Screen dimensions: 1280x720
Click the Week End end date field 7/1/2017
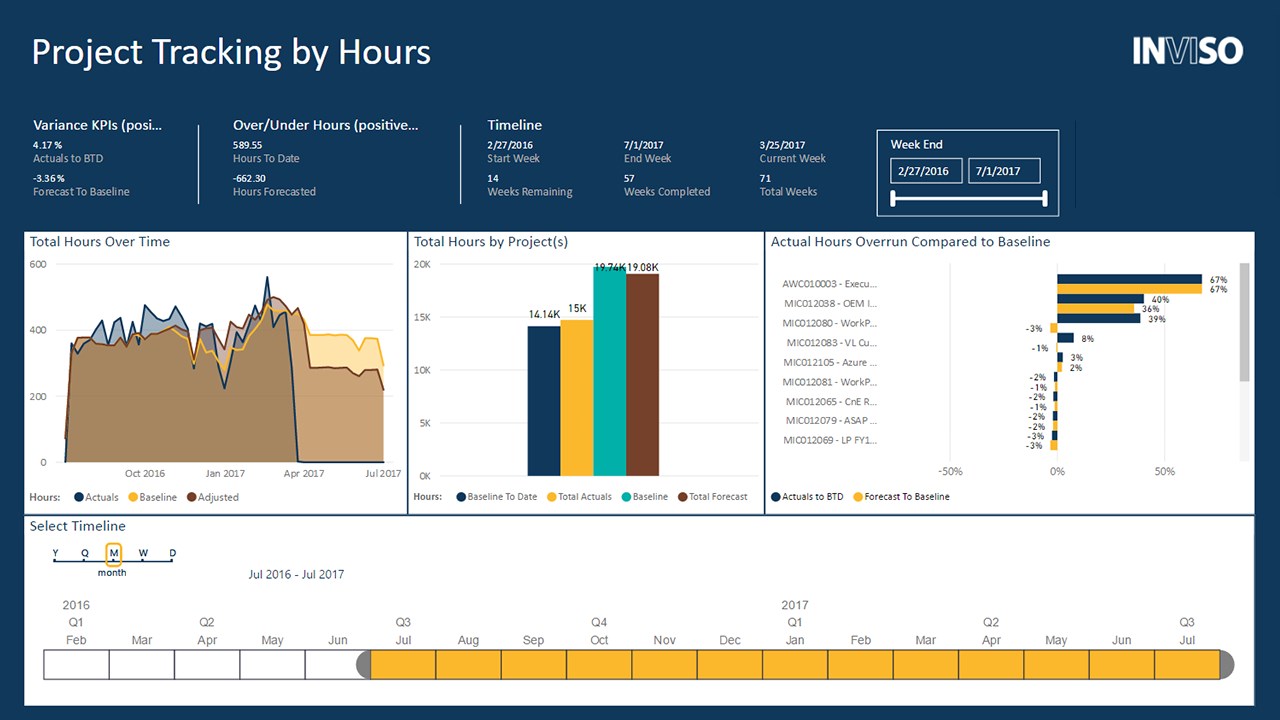point(1004,171)
